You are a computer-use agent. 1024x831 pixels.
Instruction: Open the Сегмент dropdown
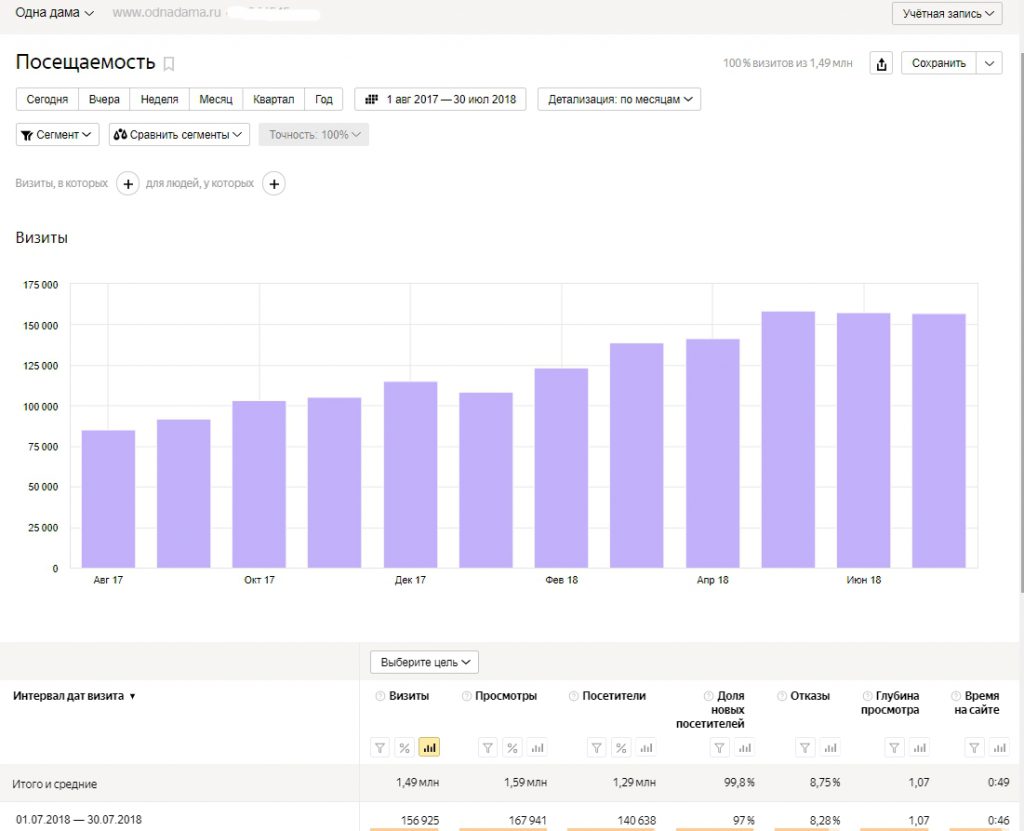click(57, 135)
